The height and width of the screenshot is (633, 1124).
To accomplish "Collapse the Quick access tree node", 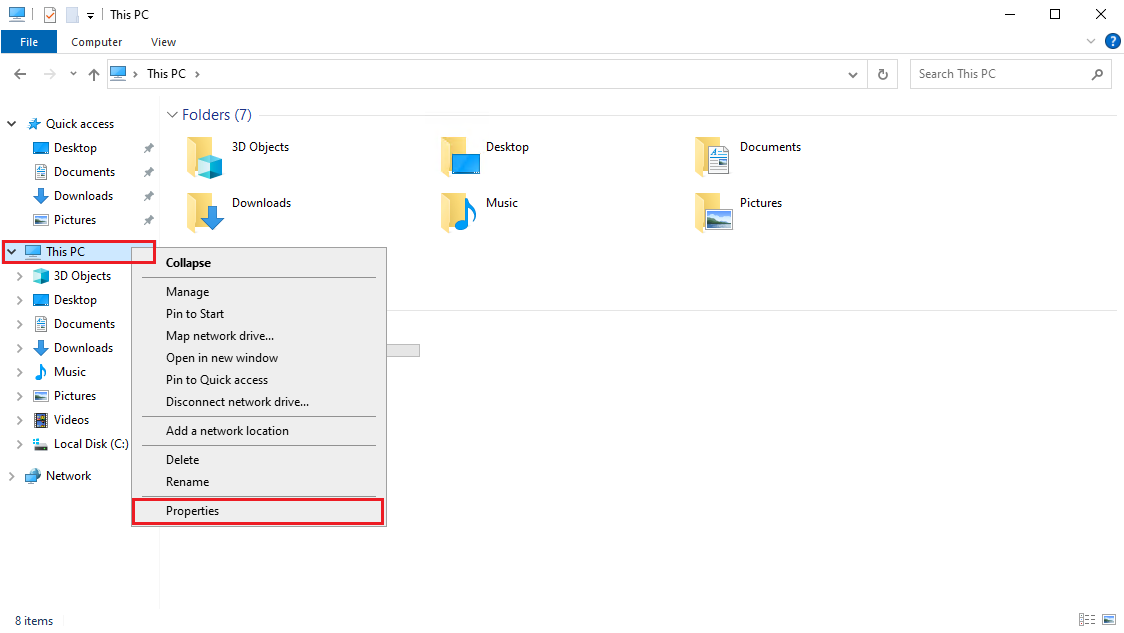I will point(11,124).
